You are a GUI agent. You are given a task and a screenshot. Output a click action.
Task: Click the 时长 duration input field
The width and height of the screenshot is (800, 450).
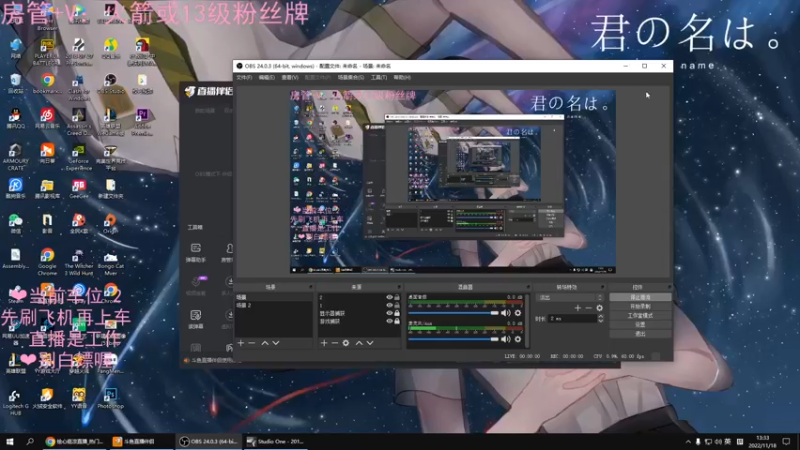pos(572,318)
